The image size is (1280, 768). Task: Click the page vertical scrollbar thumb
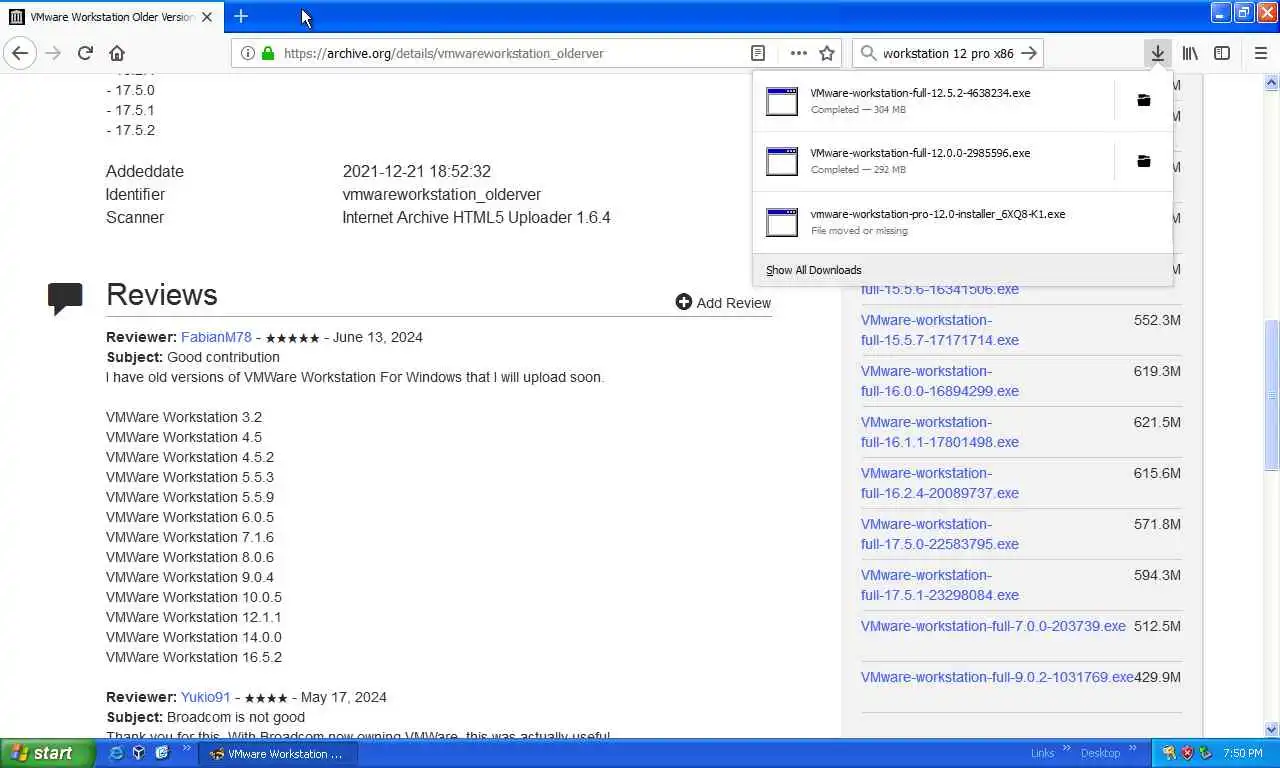(x=1272, y=395)
